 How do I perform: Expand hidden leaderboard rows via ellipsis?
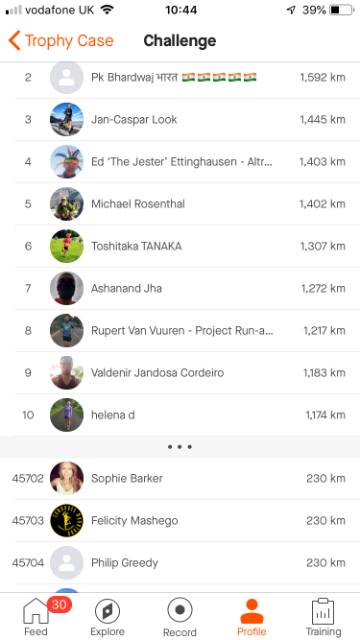tap(180, 447)
